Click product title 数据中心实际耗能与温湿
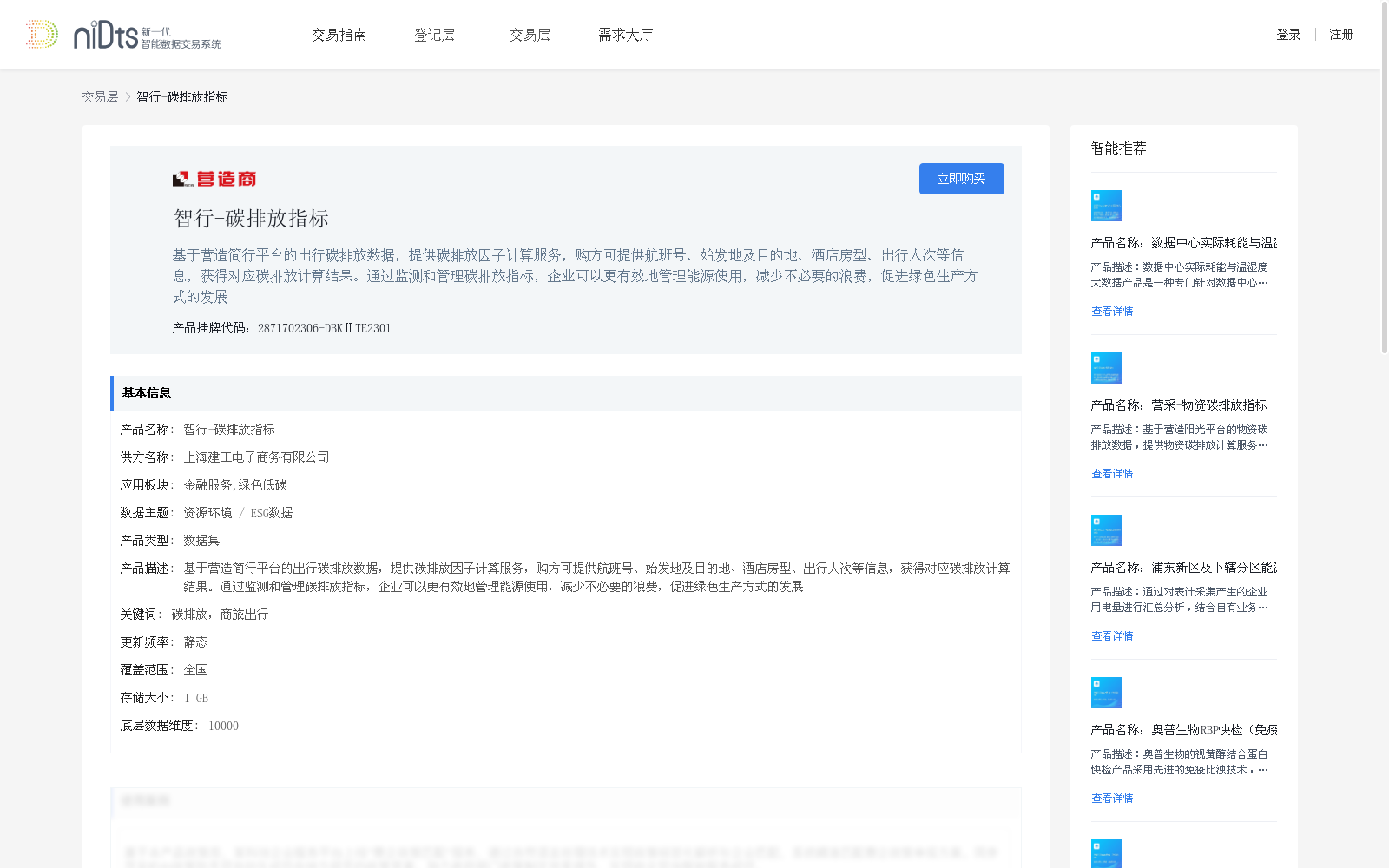This screenshot has height=868, width=1389. [1184, 243]
